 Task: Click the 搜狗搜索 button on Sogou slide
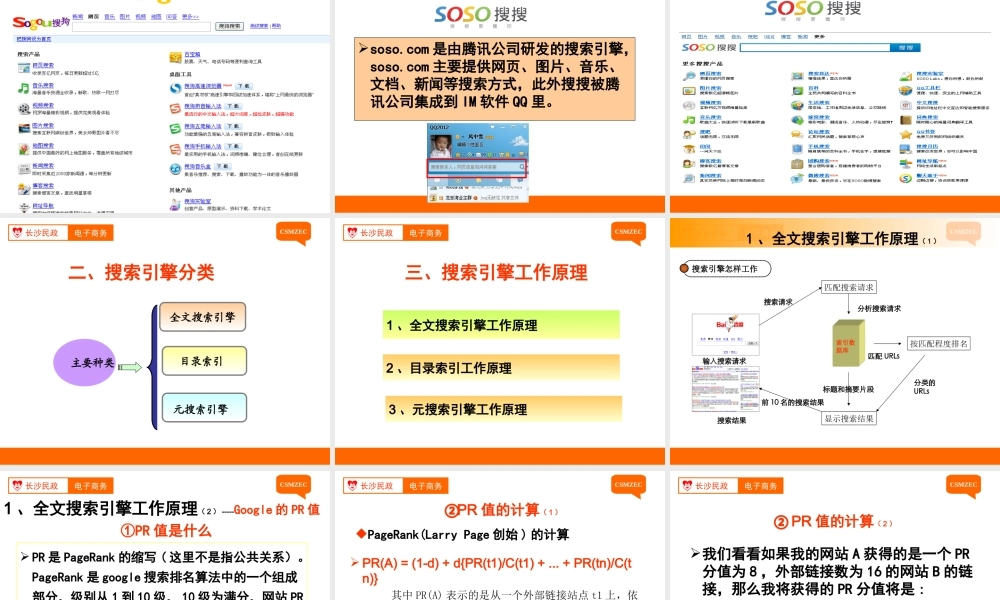point(229,24)
